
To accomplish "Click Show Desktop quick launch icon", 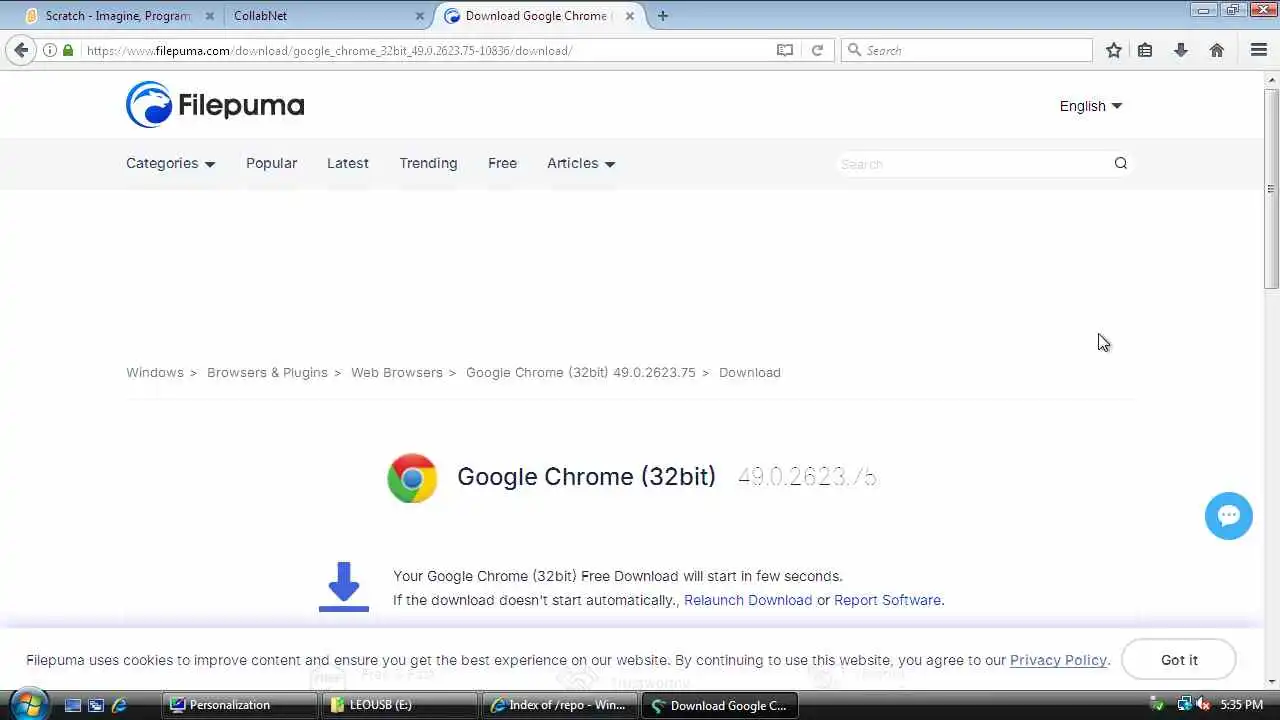I will pos(73,705).
